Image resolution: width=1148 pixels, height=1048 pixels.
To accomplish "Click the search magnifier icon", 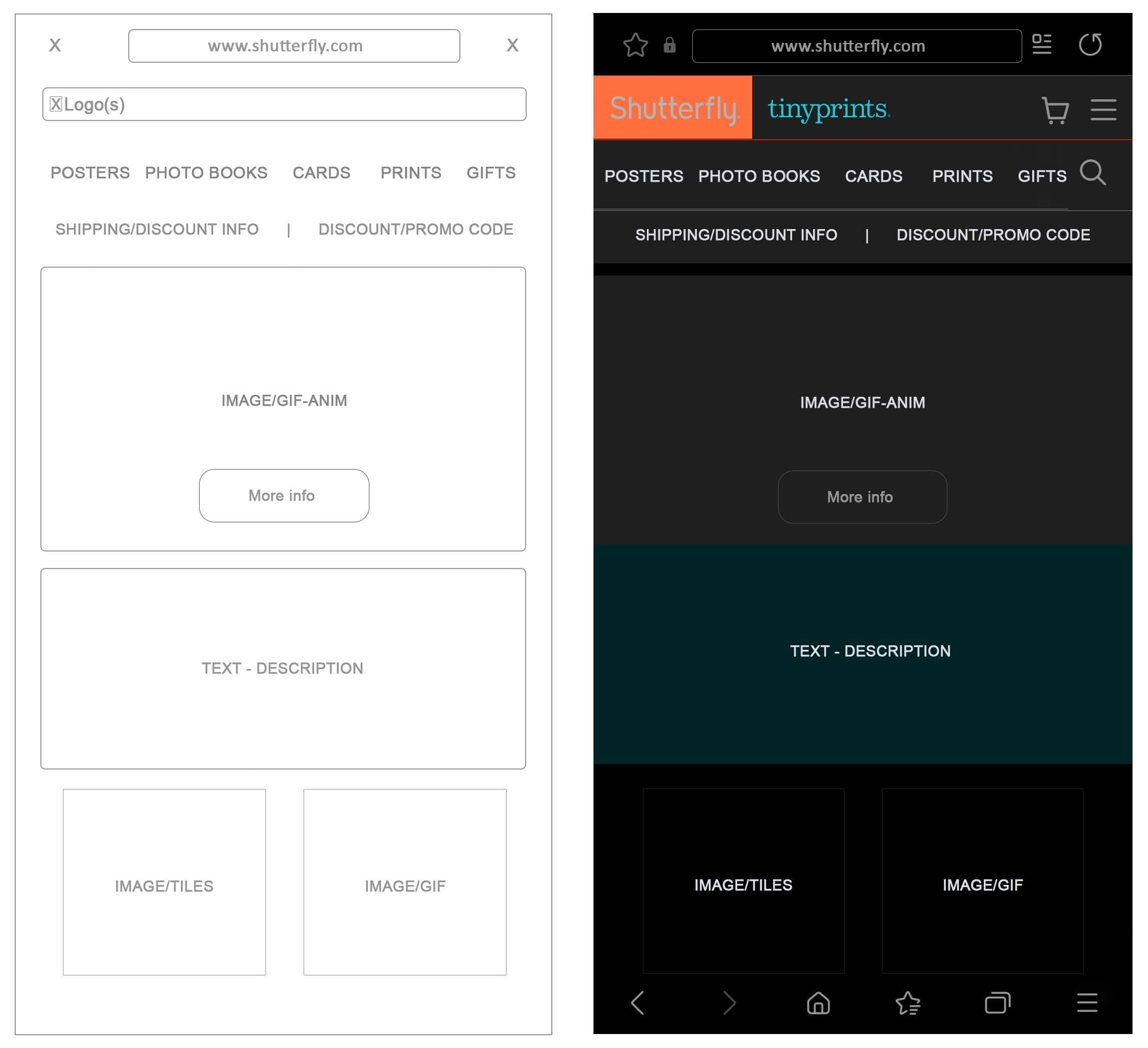I will point(1092,173).
